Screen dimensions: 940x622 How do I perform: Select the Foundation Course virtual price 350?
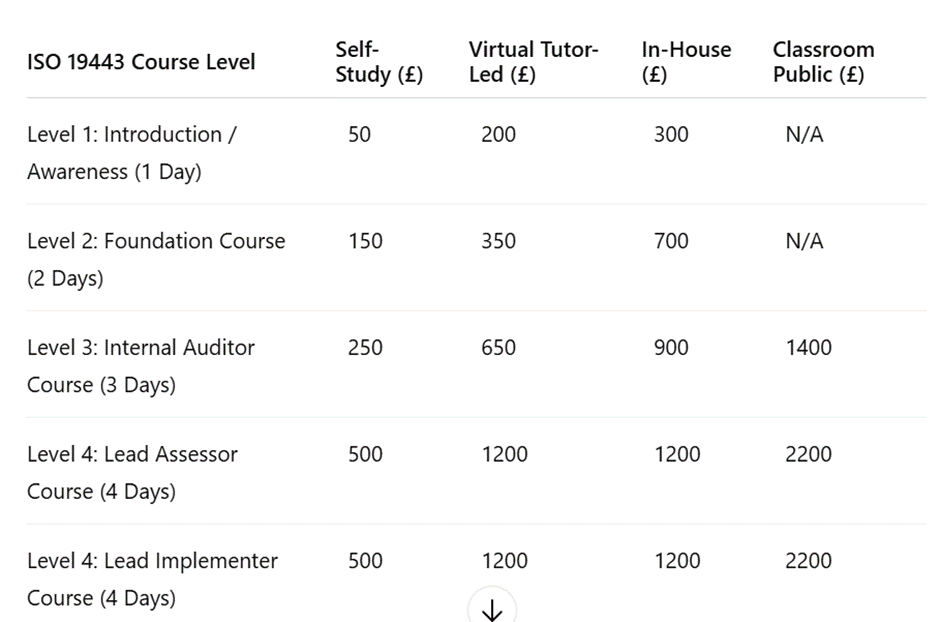pos(498,241)
